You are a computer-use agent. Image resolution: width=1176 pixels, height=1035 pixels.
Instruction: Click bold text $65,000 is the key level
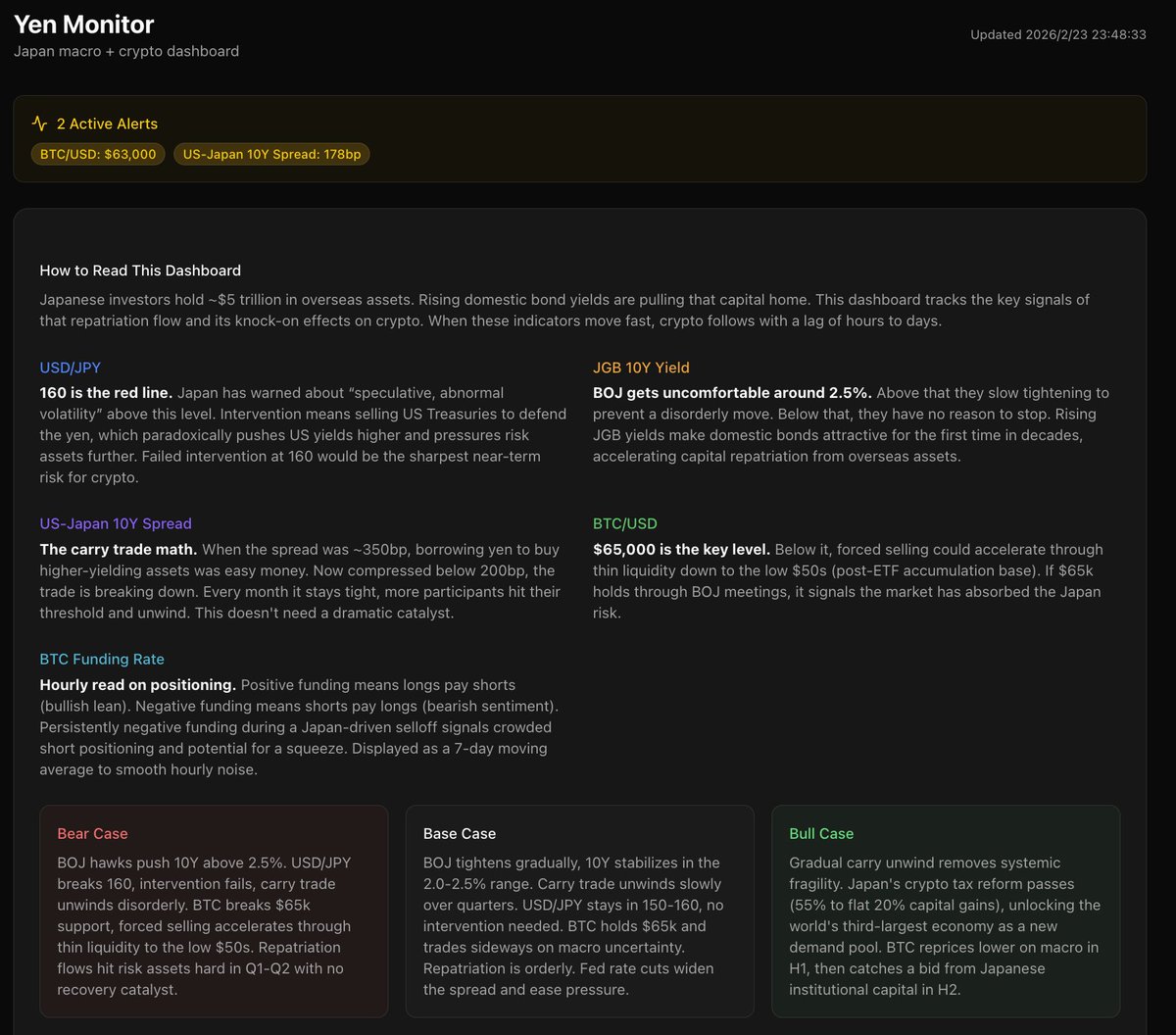681,550
